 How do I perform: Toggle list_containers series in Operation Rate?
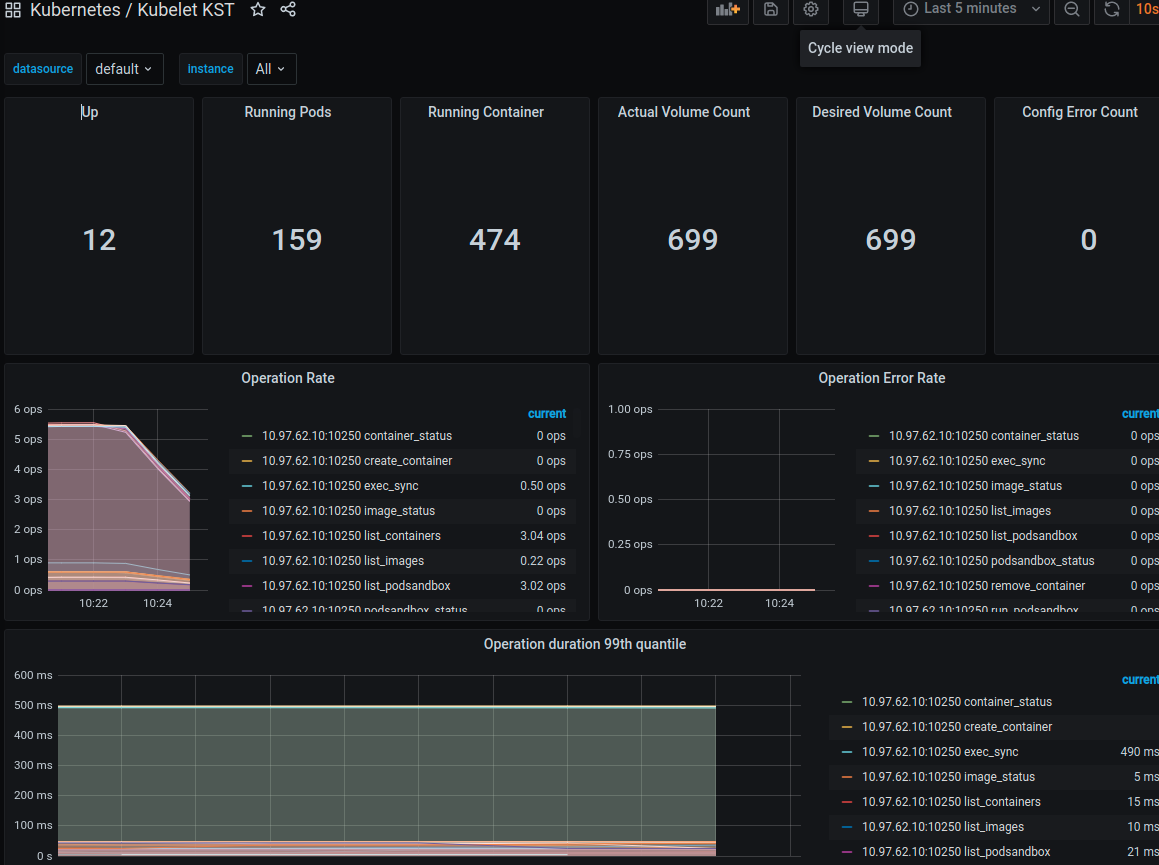[351, 536]
